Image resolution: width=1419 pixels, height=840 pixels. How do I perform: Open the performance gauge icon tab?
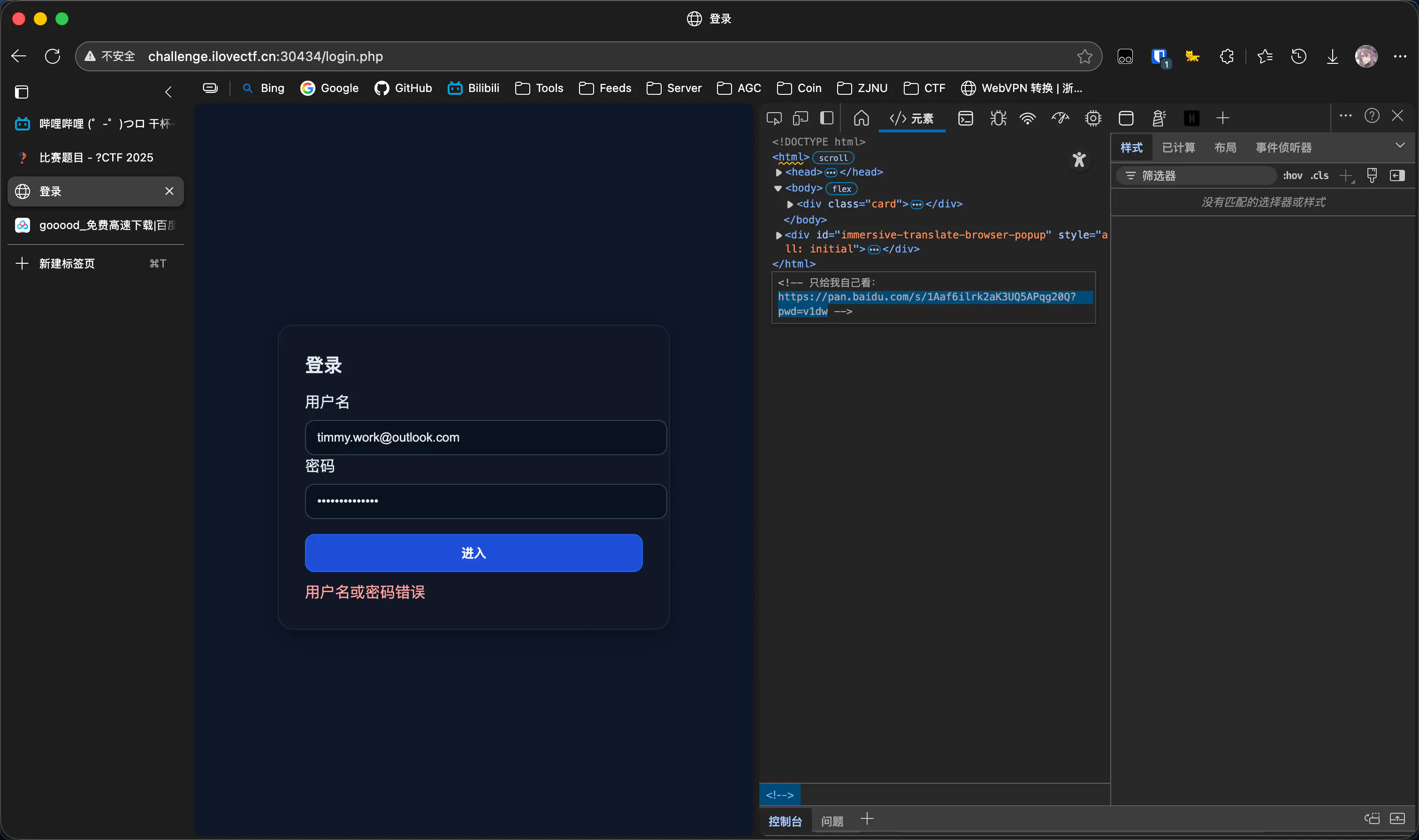1060,118
